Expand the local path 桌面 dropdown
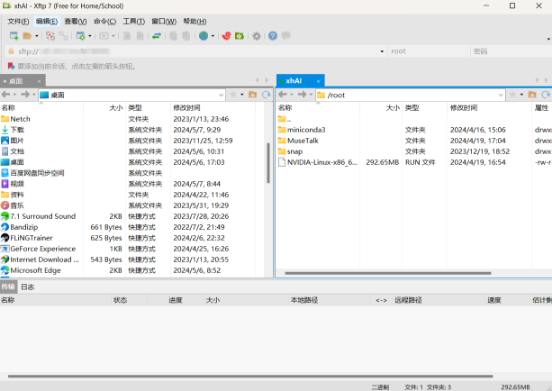Screen dimensions: 552x391 pyautogui.click(x=221, y=95)
